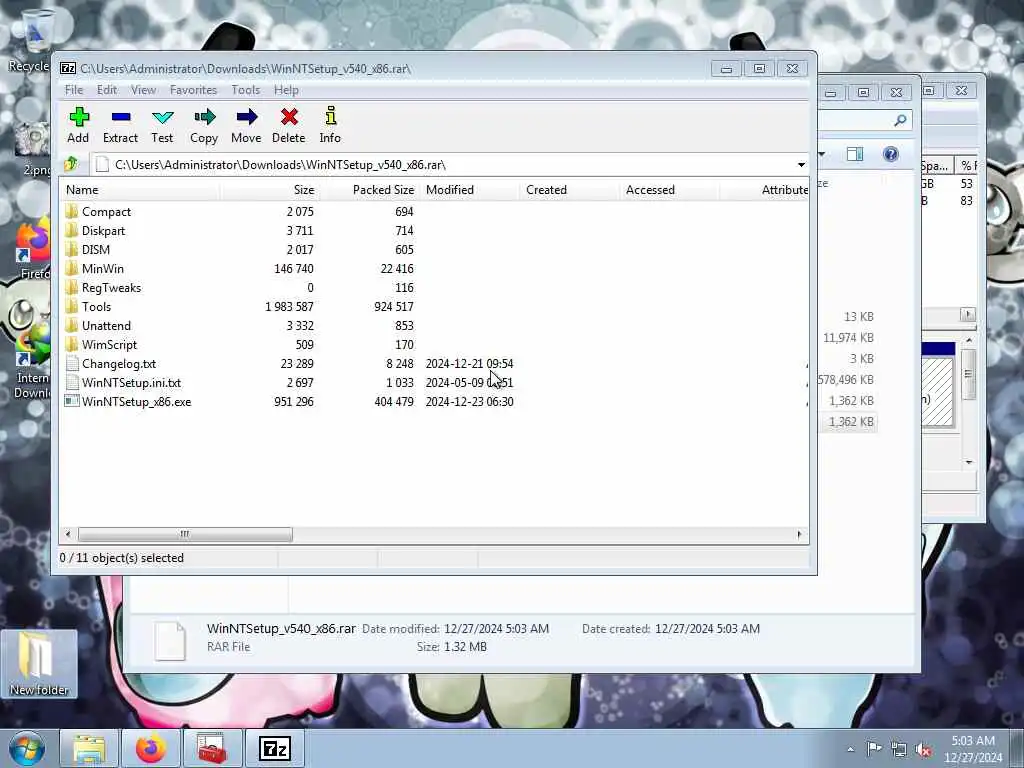Click WinNTSetup_v540_x86.rar file name in details pane

tap(281, 628)
